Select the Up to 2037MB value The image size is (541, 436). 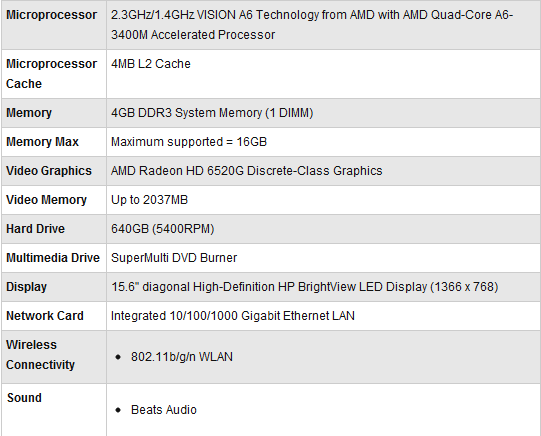[149, 200]
